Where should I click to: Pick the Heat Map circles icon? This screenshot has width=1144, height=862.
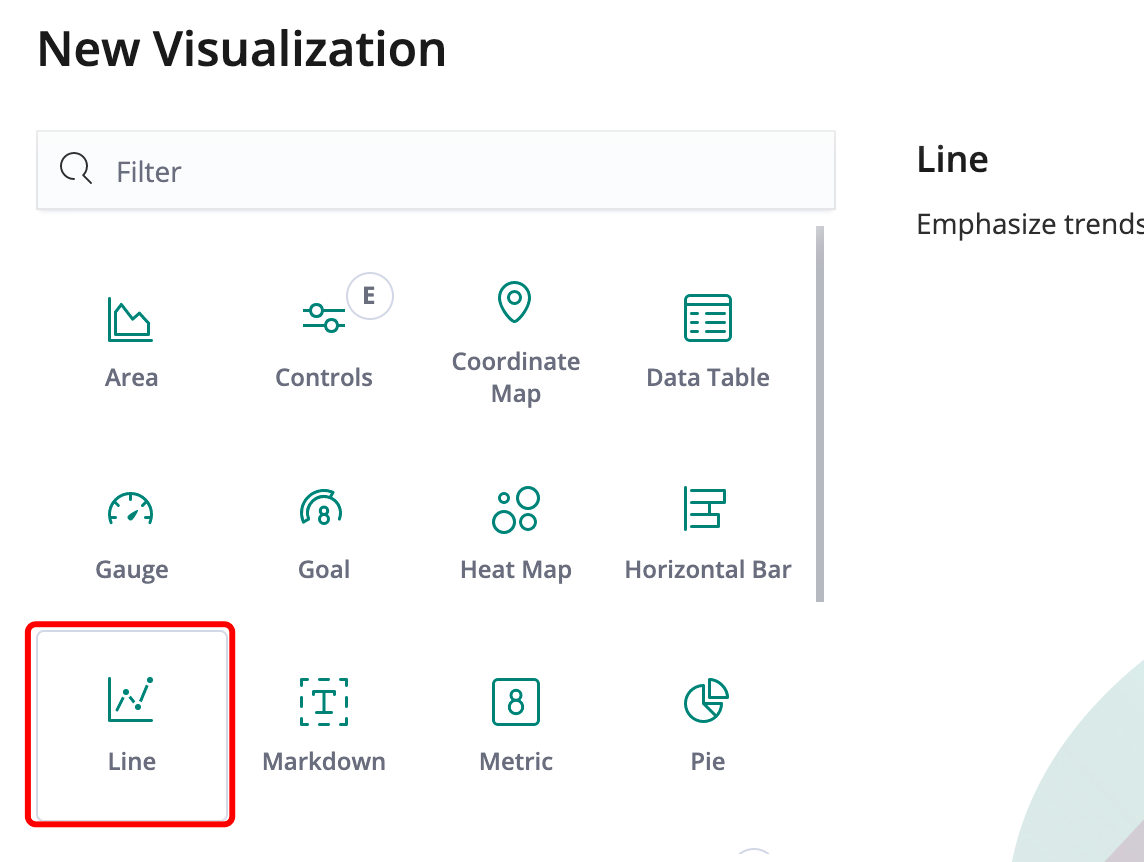[515, 509]
